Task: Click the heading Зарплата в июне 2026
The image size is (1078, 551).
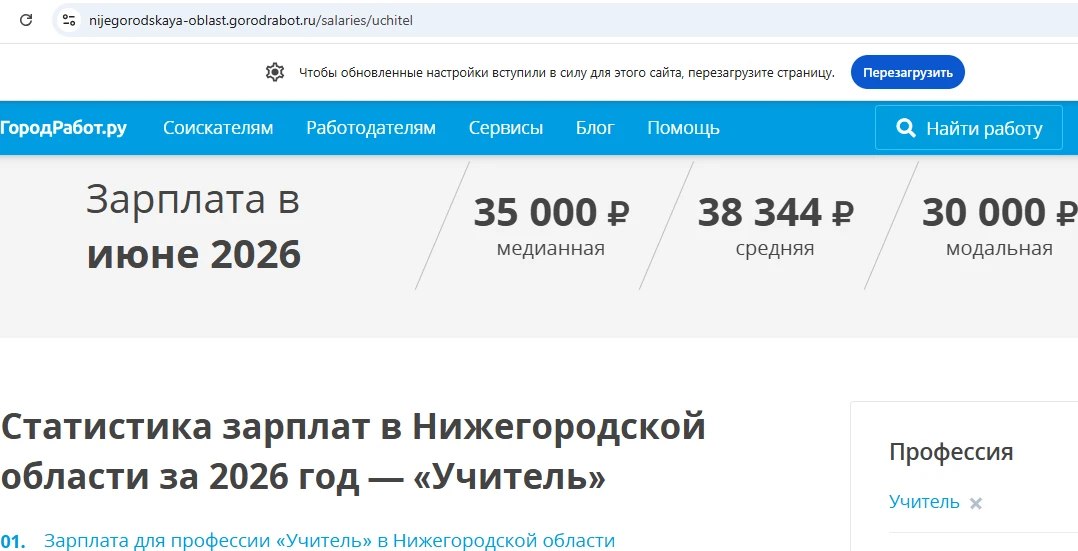Action: tap(194, 227)
